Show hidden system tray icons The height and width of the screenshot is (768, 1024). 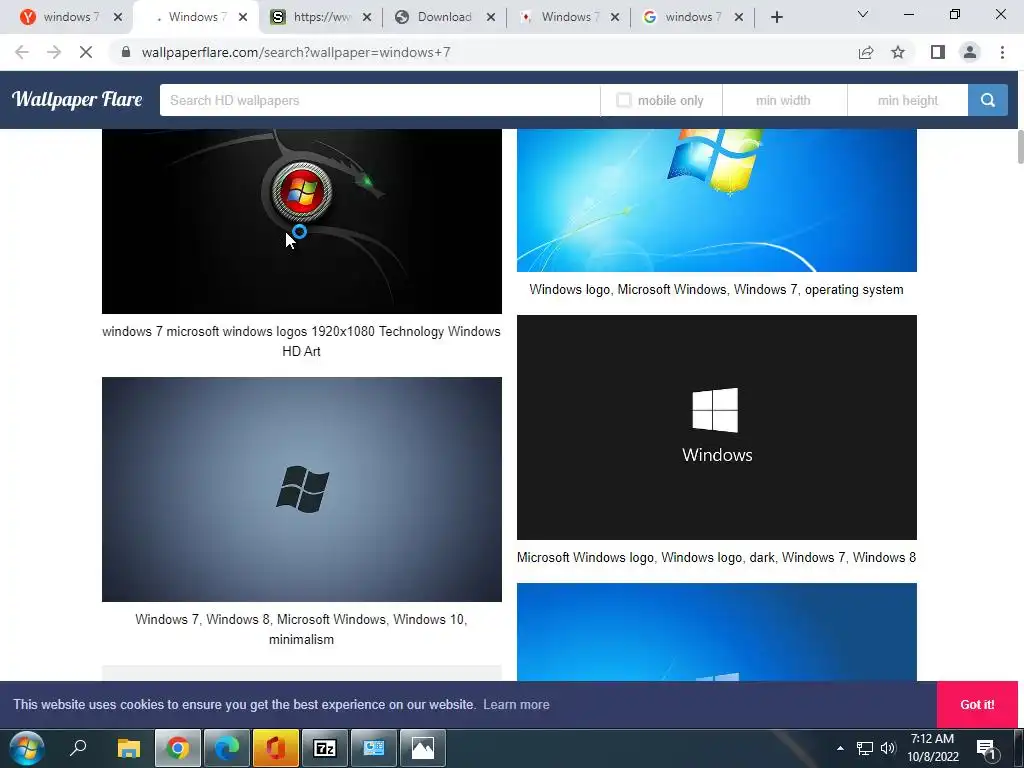[840, 748]
